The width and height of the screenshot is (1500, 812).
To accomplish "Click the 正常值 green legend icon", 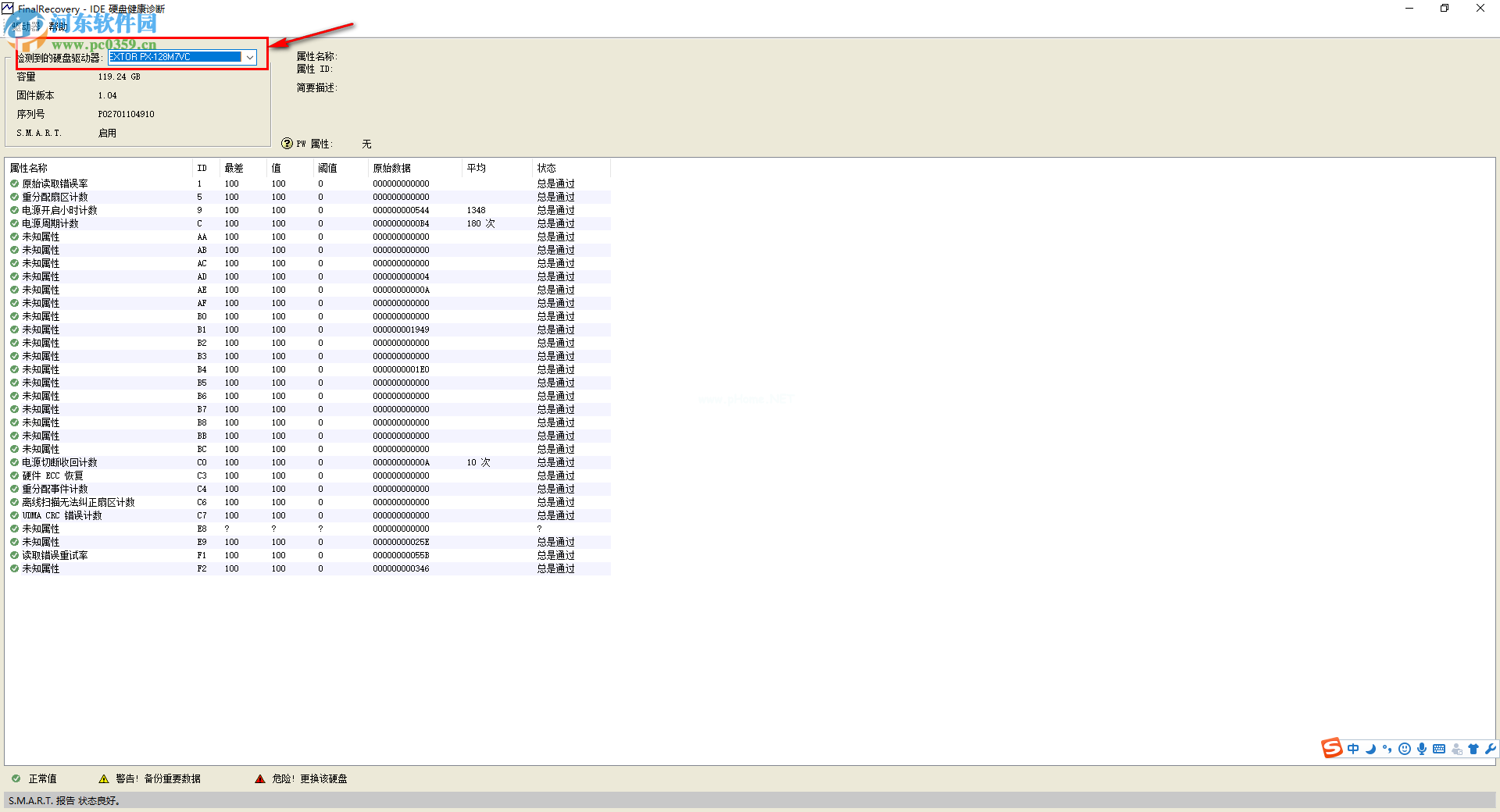I will pyautogui.click(x=16, y=778).
